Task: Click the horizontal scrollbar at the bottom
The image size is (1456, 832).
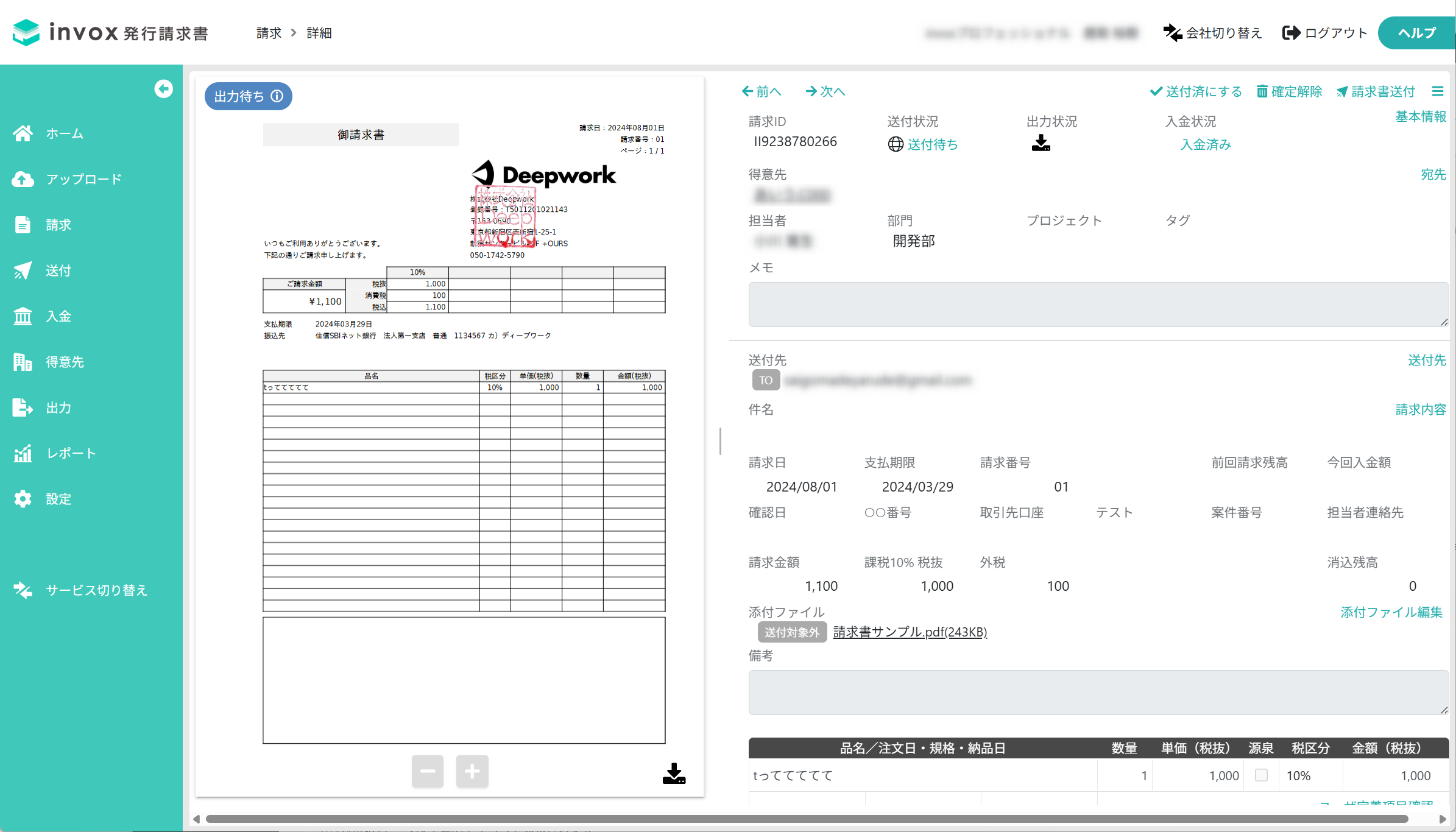Action: 807,819
